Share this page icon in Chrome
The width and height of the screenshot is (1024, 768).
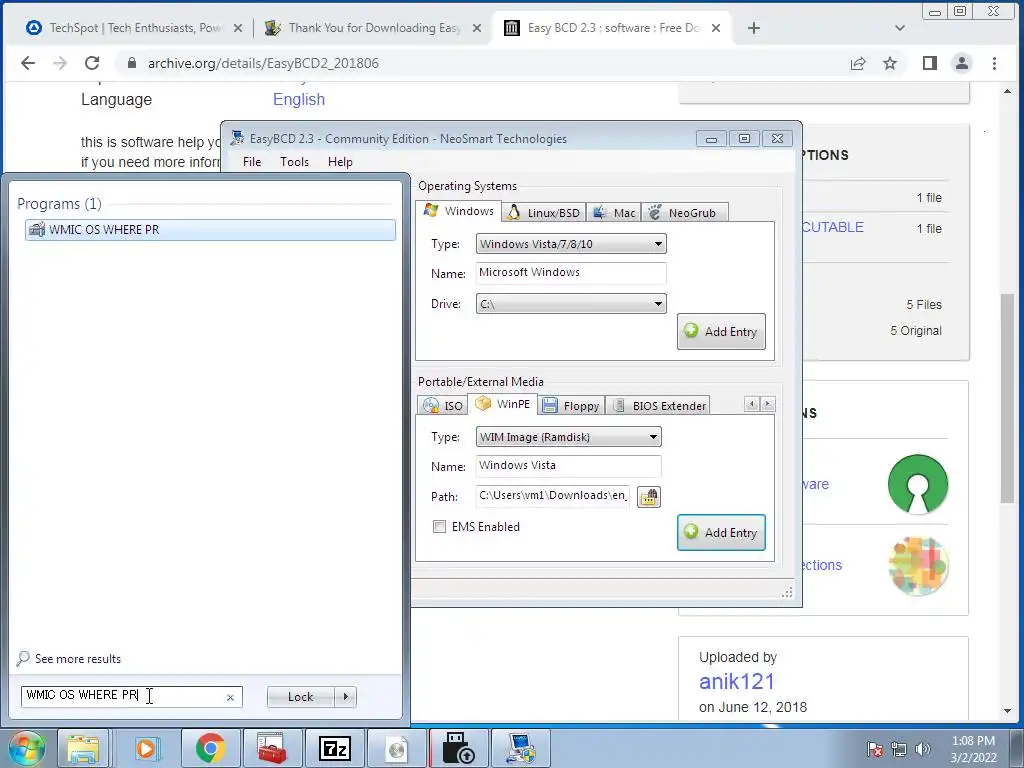click(x=857, y=63)
